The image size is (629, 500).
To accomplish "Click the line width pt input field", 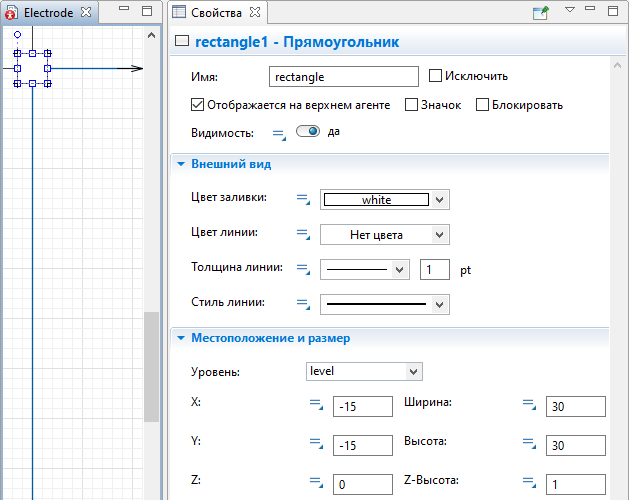I will pos(435,269).
